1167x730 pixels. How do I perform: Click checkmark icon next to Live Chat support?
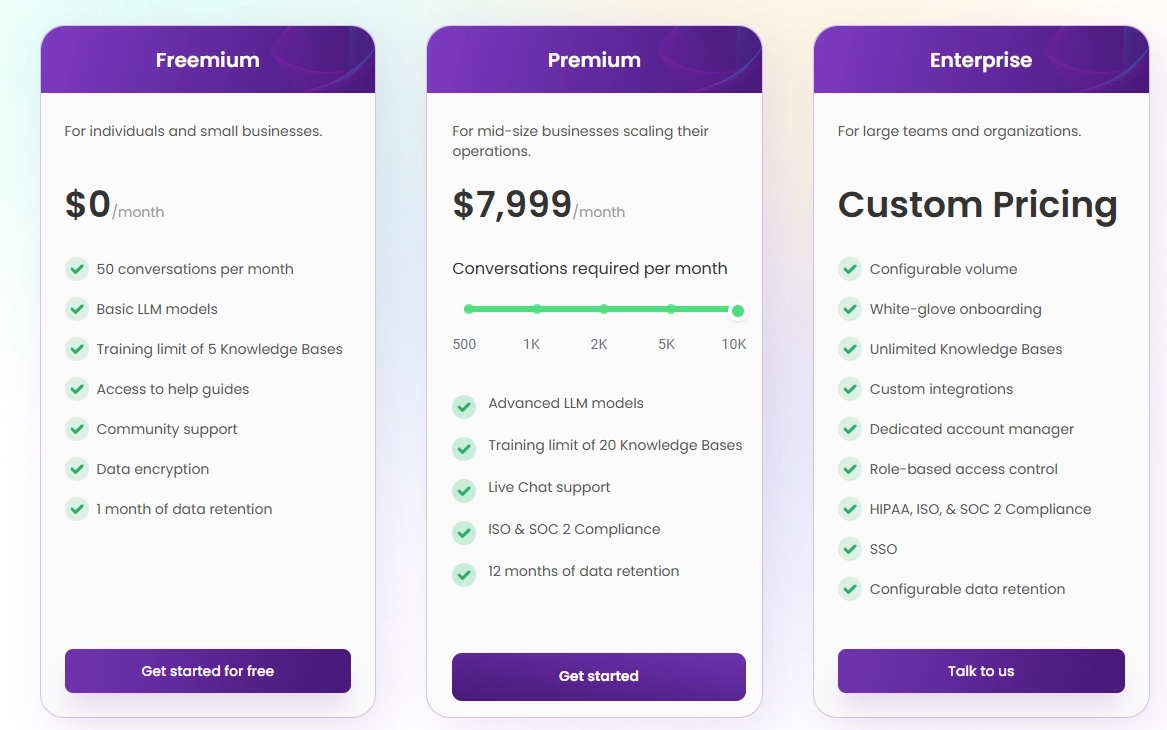[464, 490]
